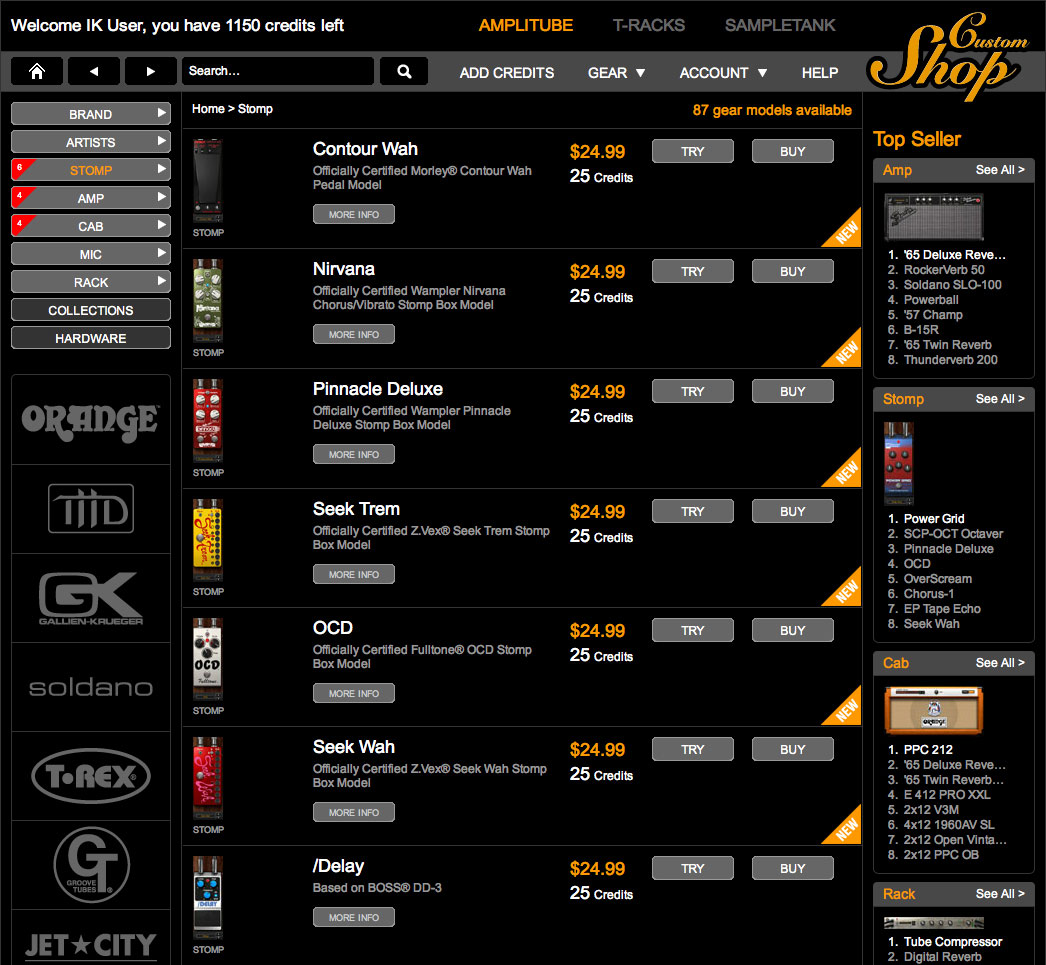The height and width of the screenshot is (965, 1046).
Task: Open the Groove Tubes brand logo
Action: (x=90, y=862)
